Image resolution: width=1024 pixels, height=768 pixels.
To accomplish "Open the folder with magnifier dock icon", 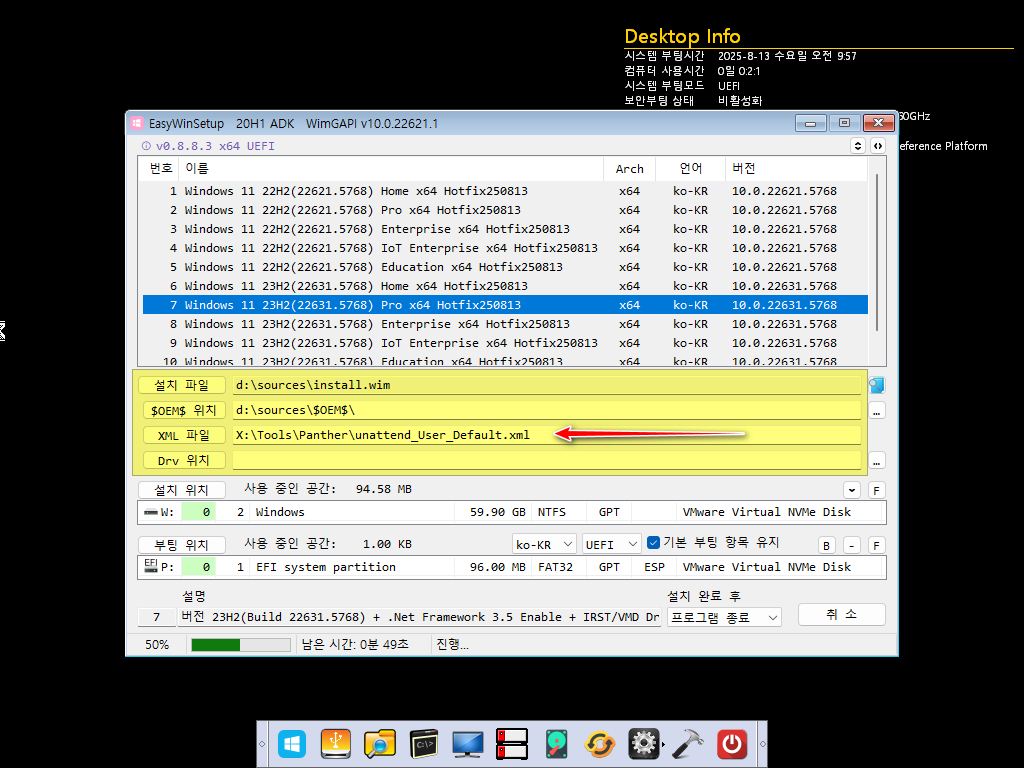I will point(380,744).
